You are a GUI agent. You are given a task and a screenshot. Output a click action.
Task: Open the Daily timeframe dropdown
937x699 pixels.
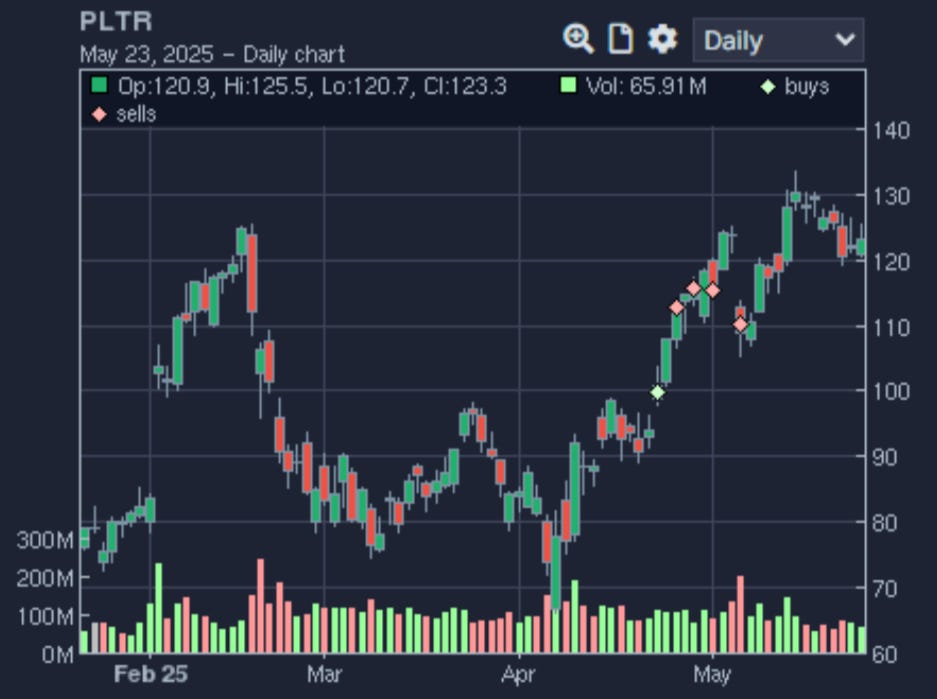coord(778,40)
